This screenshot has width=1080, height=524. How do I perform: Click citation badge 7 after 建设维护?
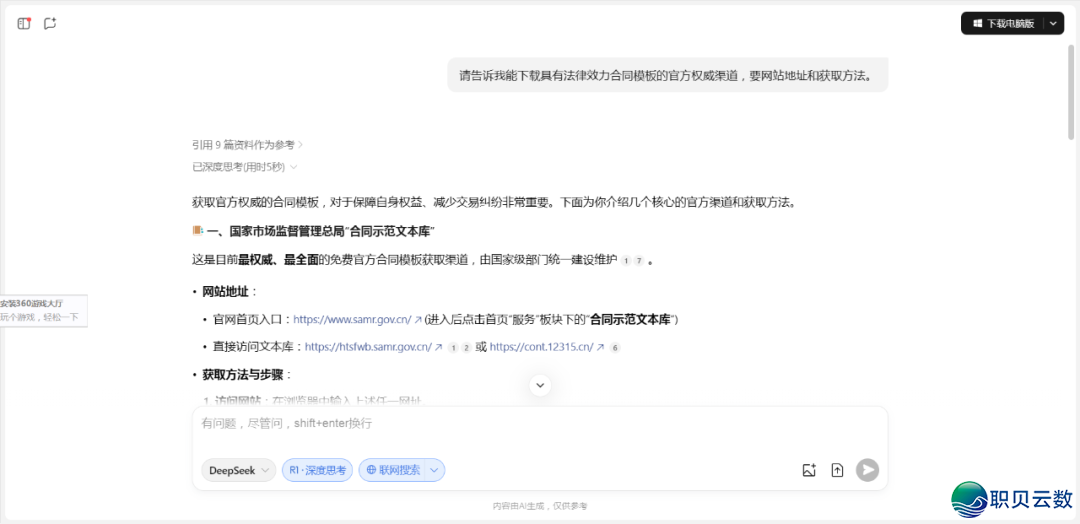point(638,261)
